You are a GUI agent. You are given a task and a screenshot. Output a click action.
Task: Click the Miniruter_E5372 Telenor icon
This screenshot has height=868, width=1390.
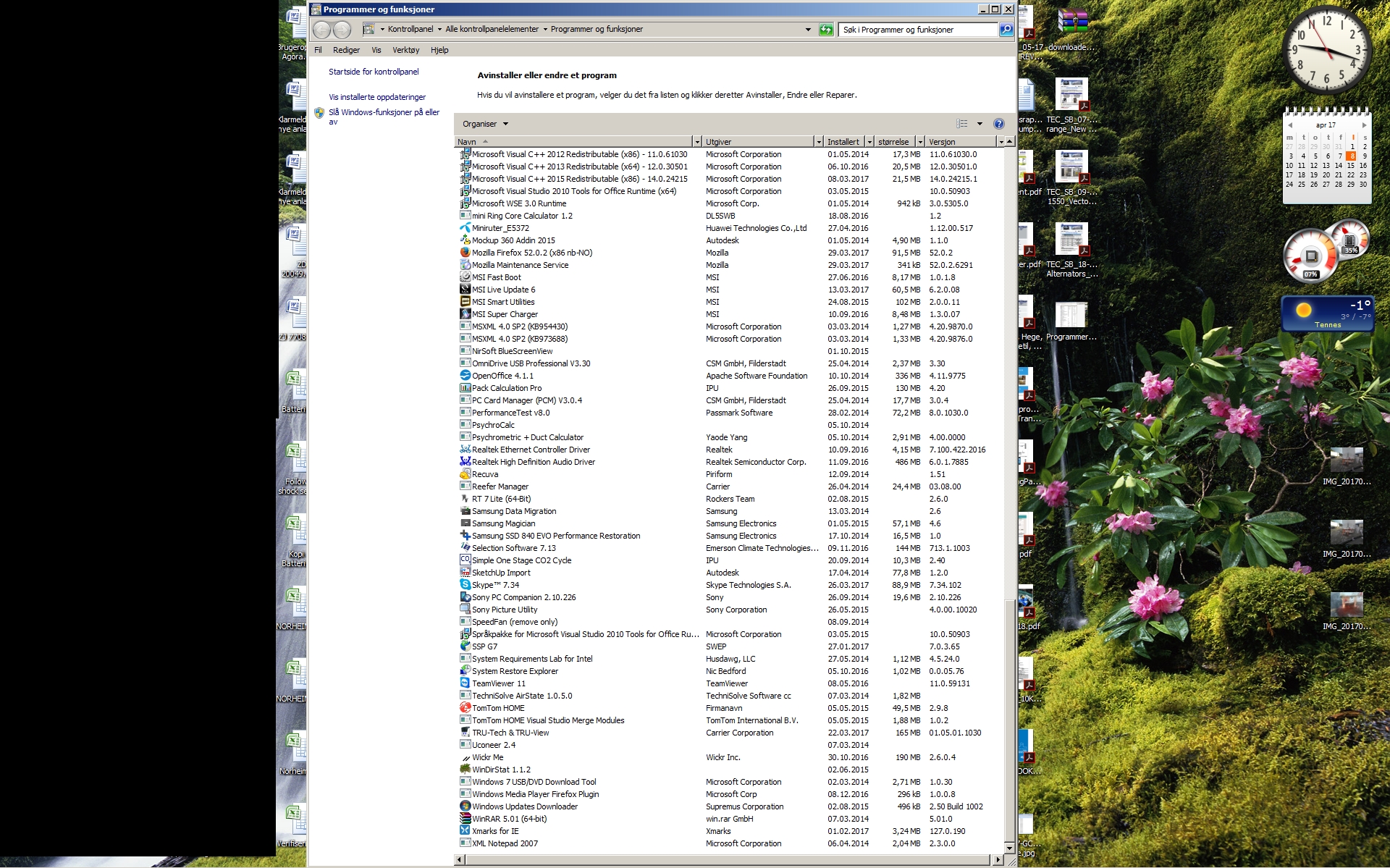tap(466, 228)
